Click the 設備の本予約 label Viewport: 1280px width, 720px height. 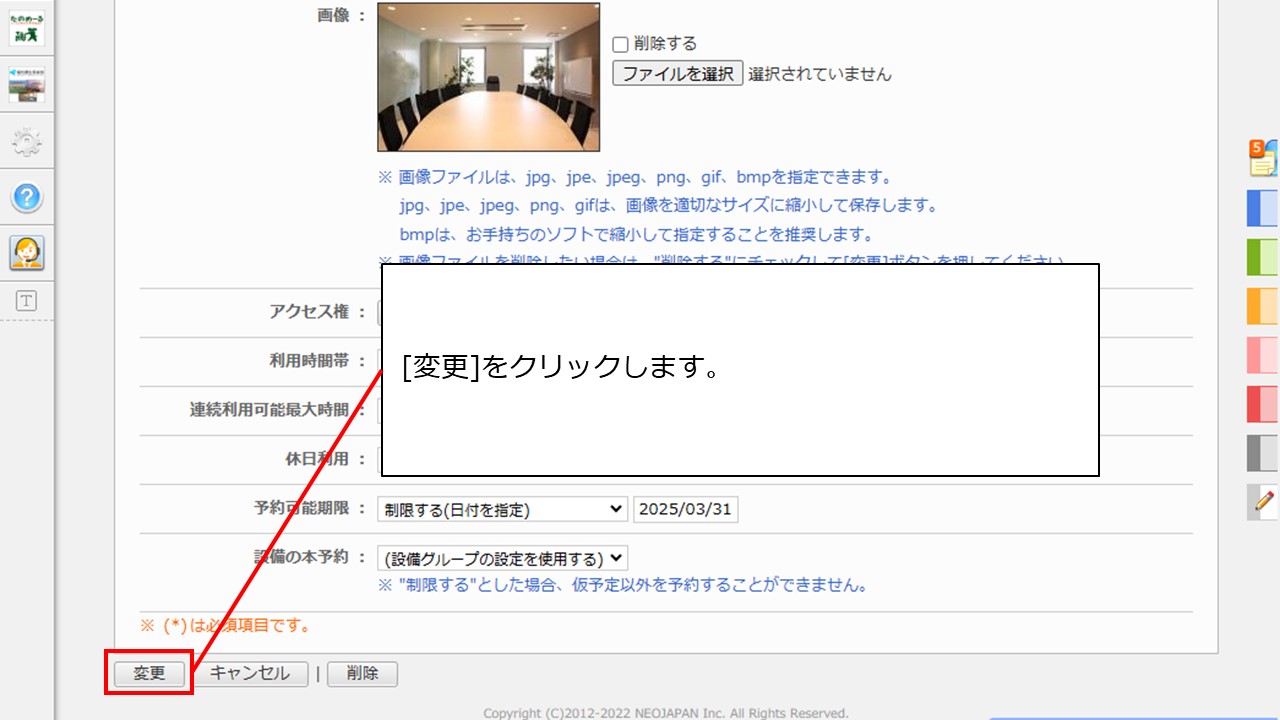click(x=301, y=557)
